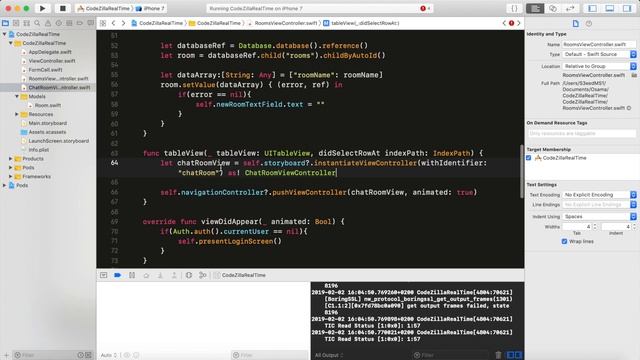Open the Source Control navigator tab
640x360 pixels.
click(x=16, y=23)
